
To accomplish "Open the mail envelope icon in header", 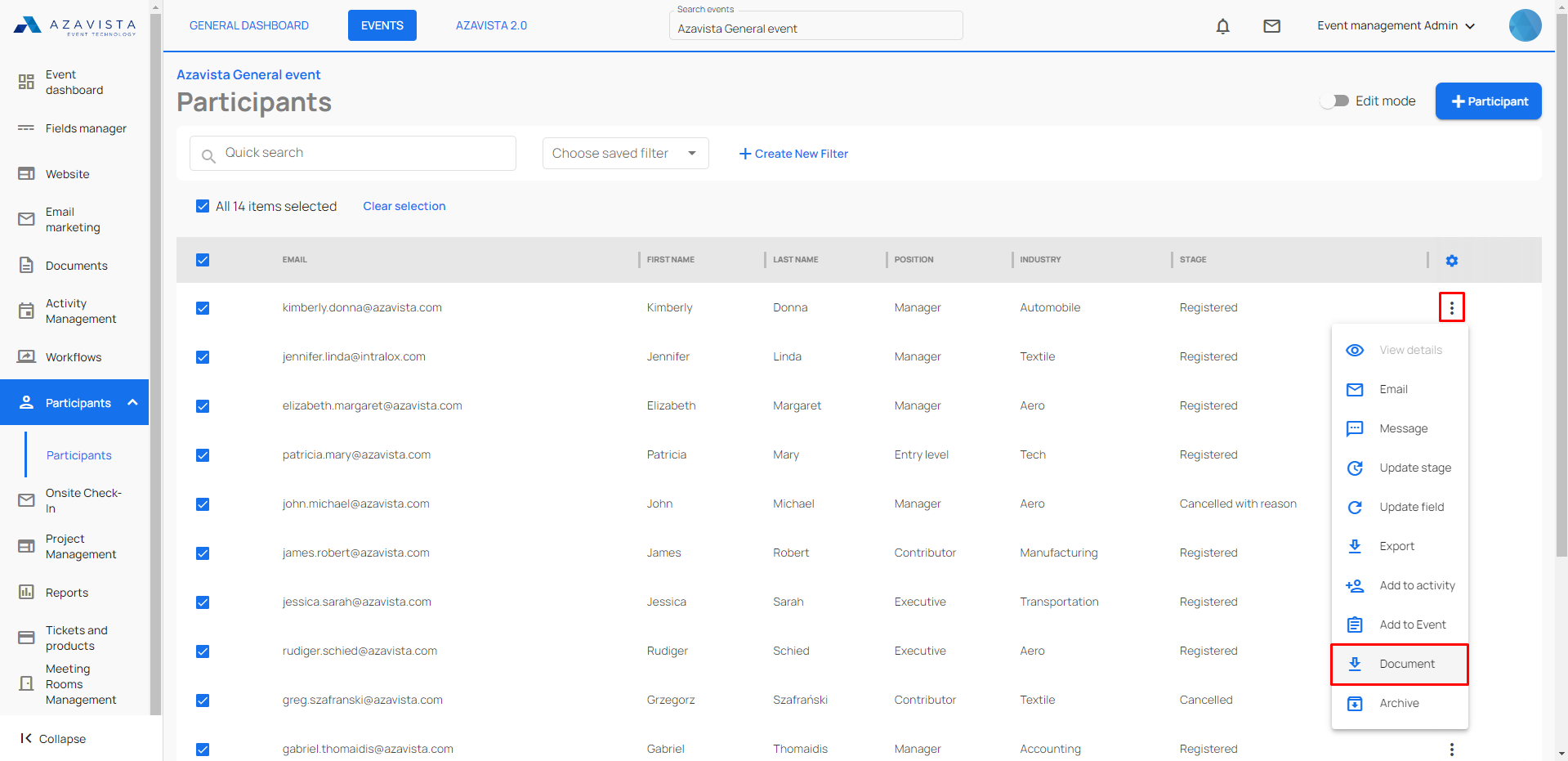I will (1271, 26).
